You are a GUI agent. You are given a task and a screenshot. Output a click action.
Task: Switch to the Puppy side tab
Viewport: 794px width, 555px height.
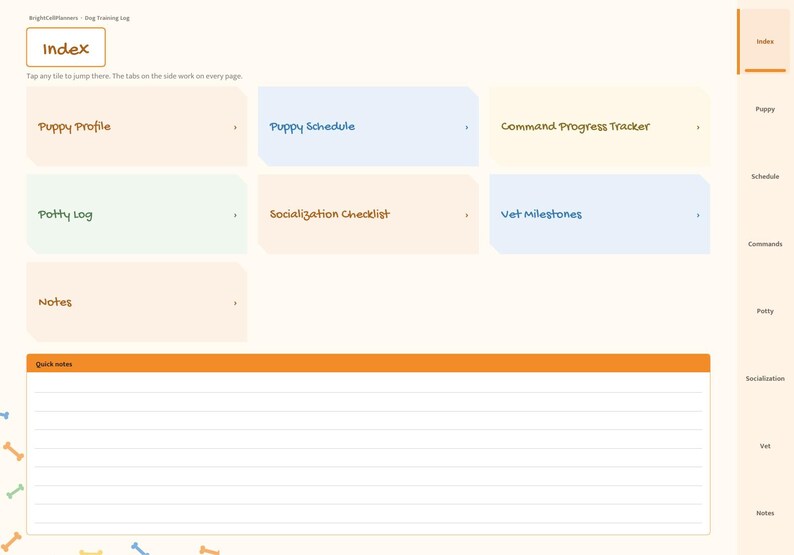(x=765, y=109)
